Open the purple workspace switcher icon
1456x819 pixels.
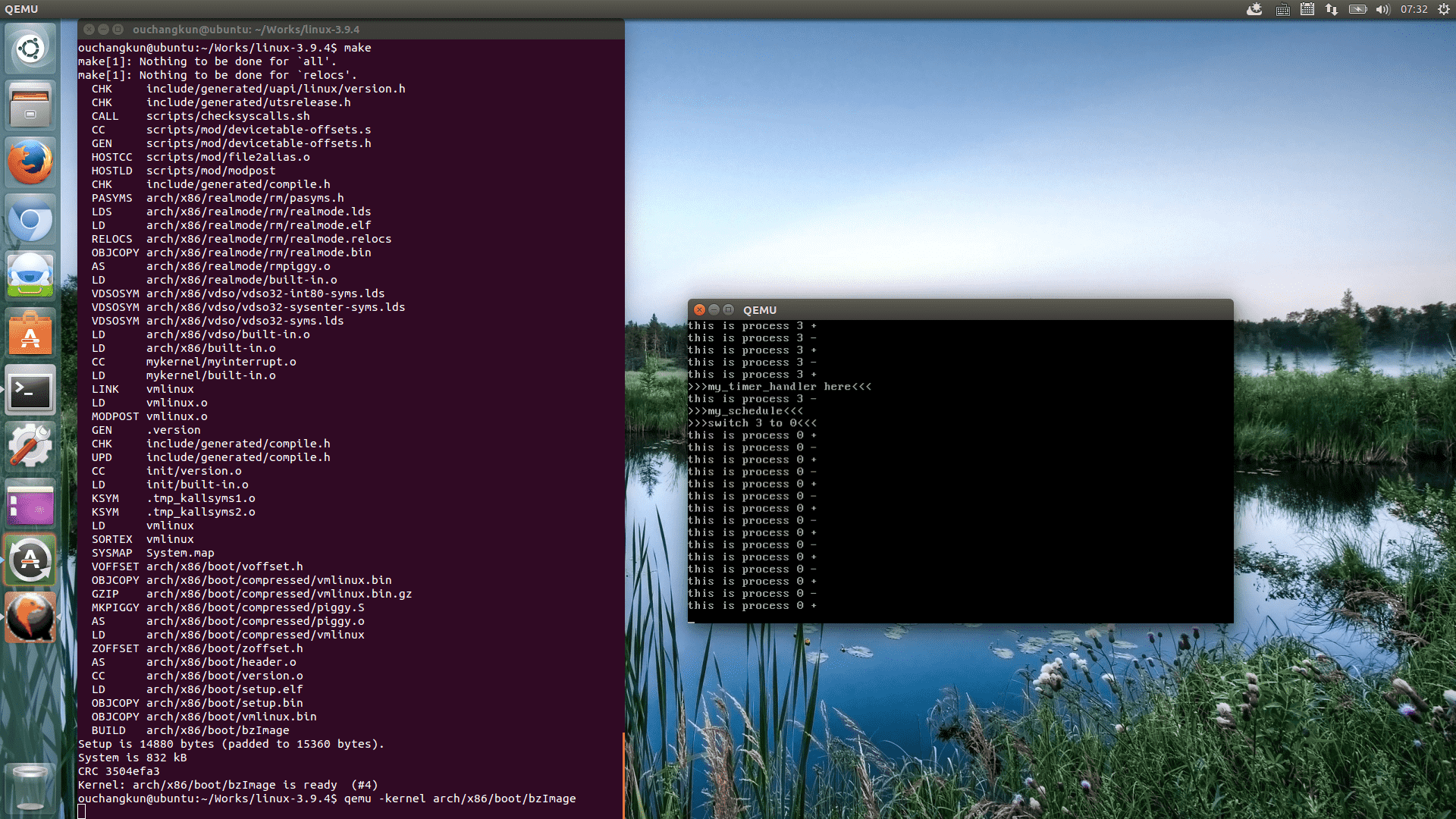30,504
